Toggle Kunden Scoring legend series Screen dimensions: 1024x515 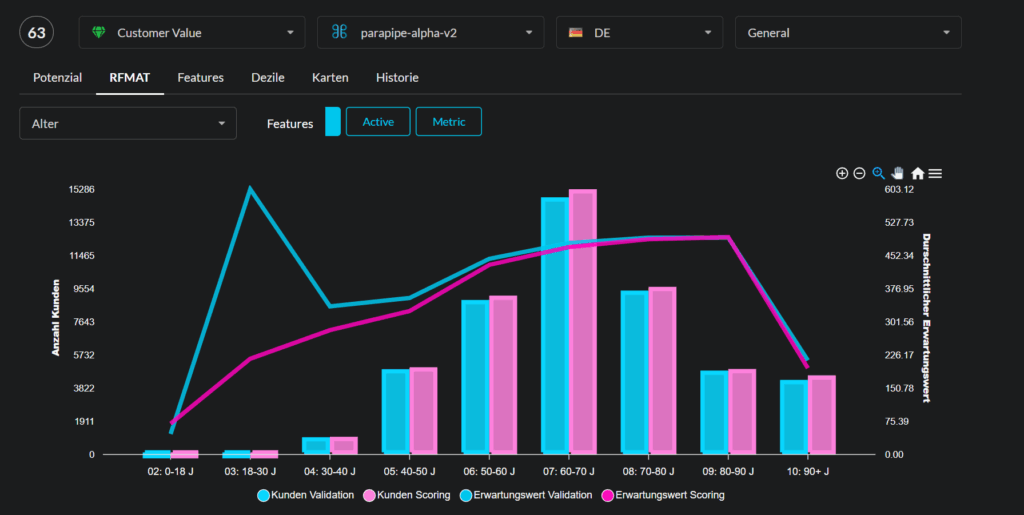[x=411, y=494]
